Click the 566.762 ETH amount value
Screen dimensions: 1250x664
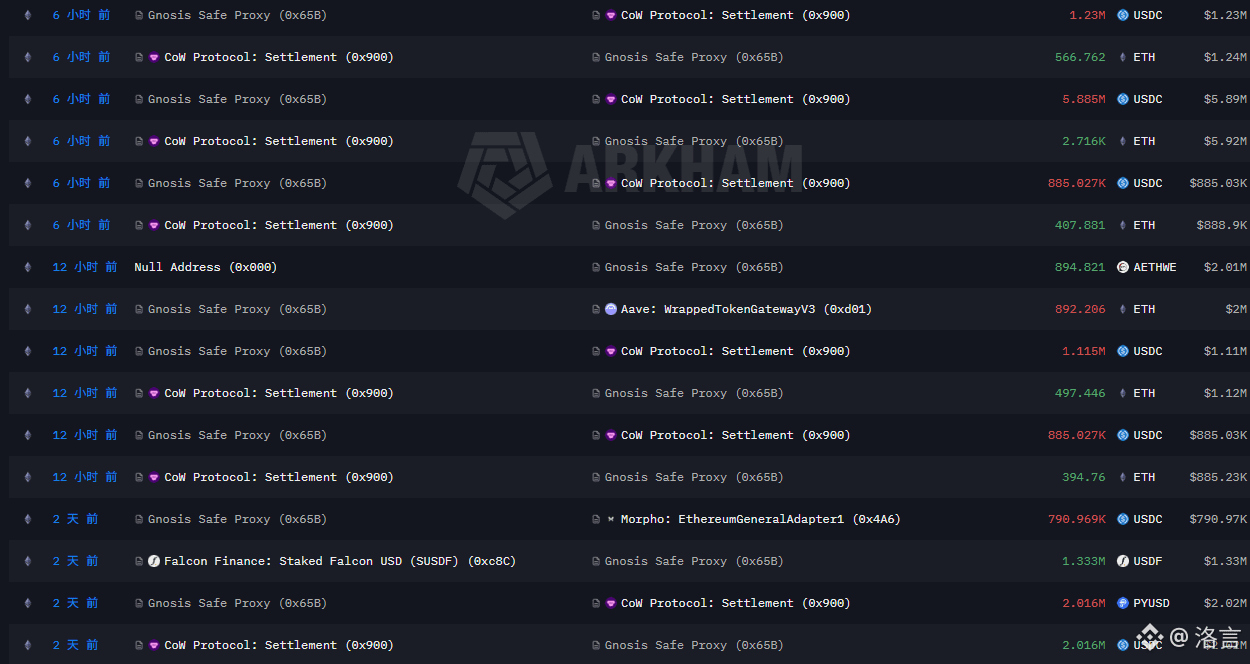(x=1080, y=57)
